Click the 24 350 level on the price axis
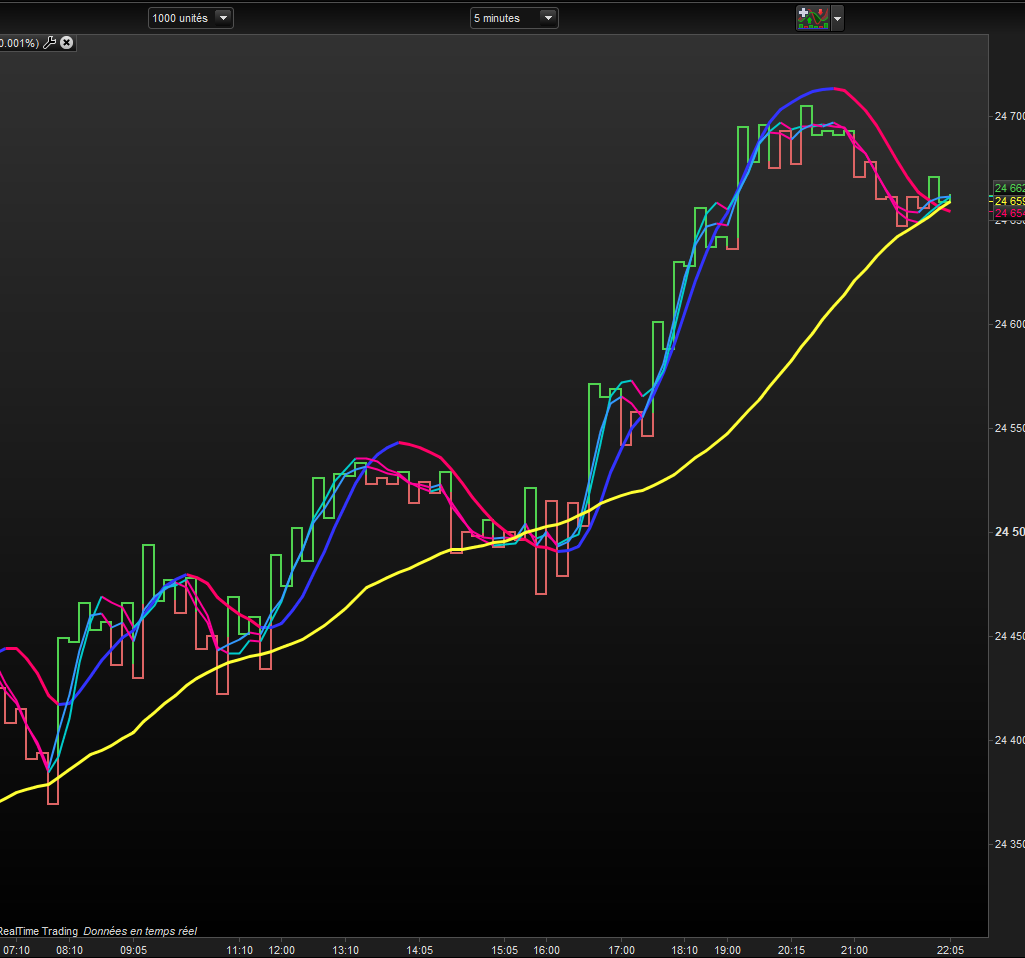The width and height of the screenshot is (1025, 958). pyautogui.click(x=1009, y=844)
